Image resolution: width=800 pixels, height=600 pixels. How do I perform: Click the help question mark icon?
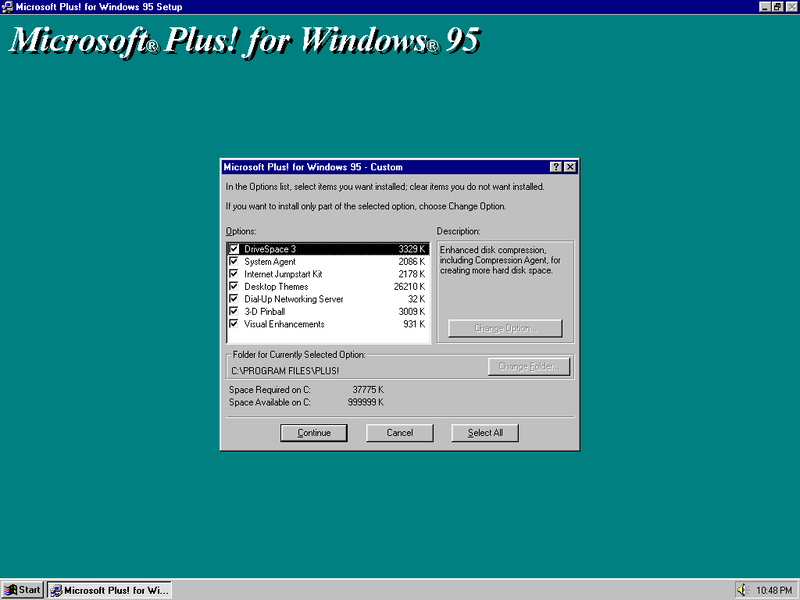[x=557, y=167]
